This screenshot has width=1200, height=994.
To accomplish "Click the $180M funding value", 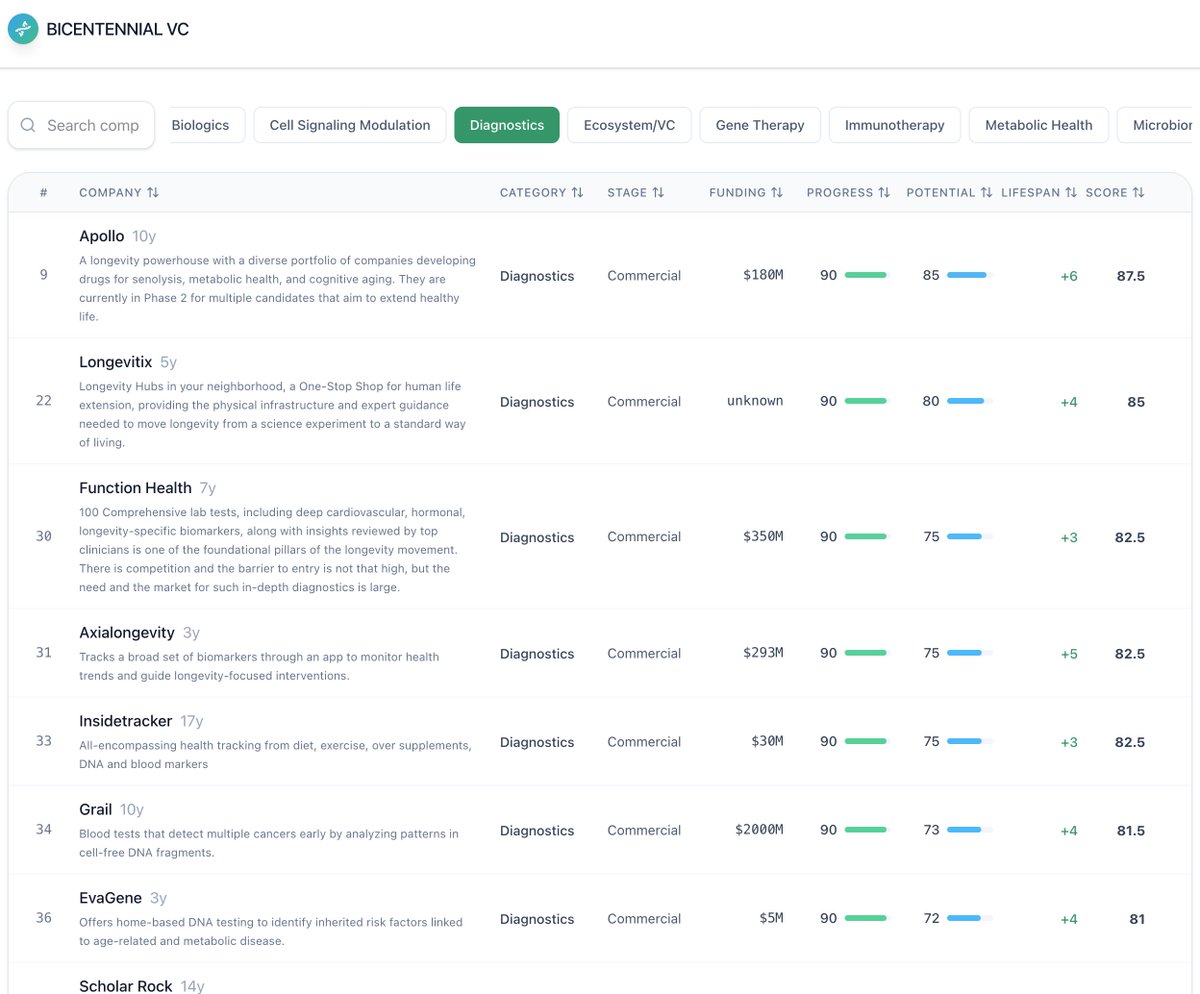I will [763, 275].
